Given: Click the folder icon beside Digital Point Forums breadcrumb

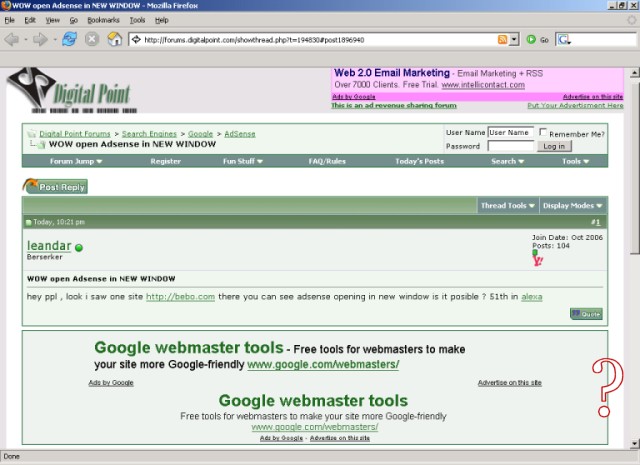Looking at the screenshot, I should (x=32, y=134).
